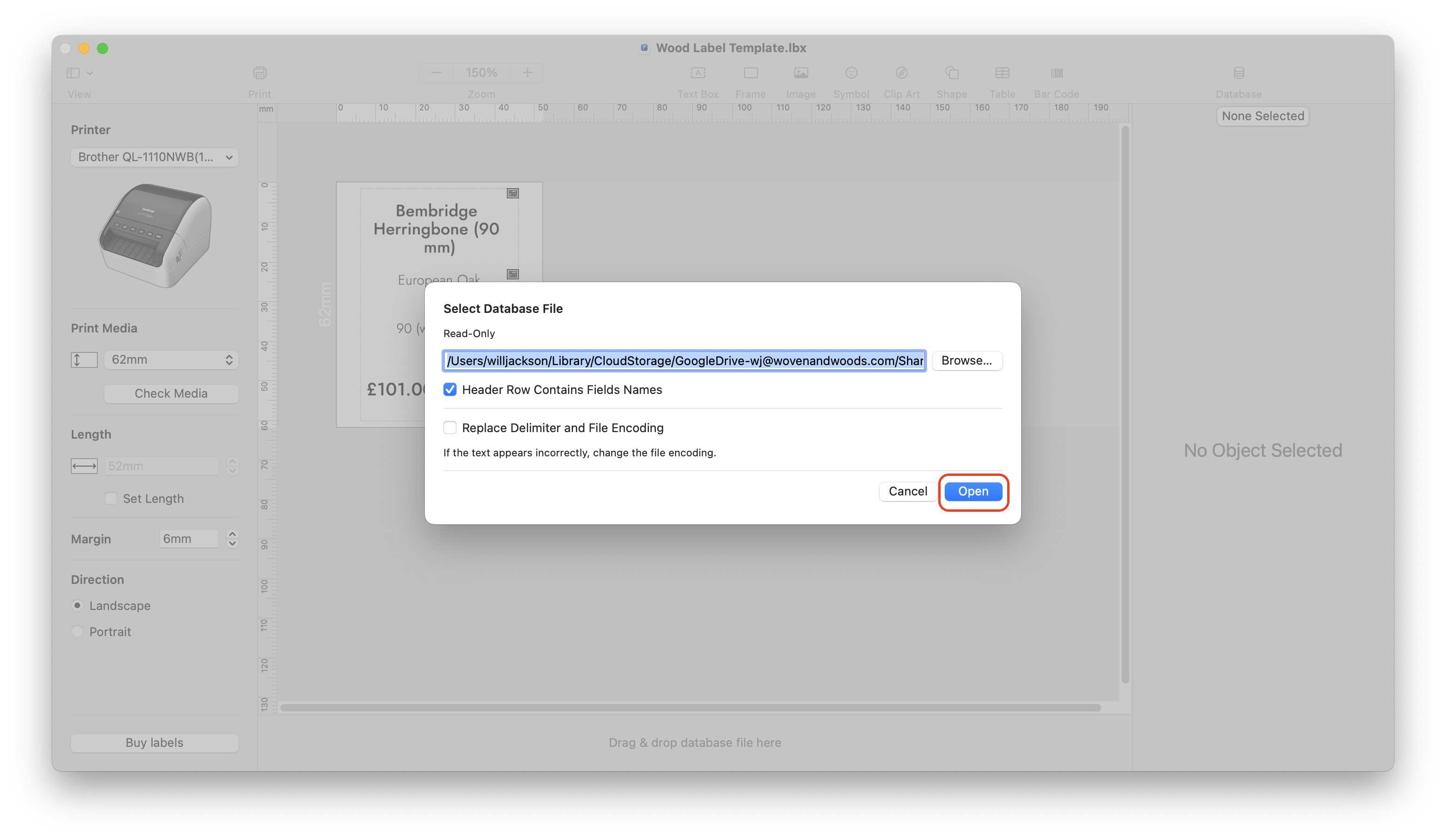Select the Portrait direction radio button
This screenshot has width=1446, height=840.
[77, 631]
